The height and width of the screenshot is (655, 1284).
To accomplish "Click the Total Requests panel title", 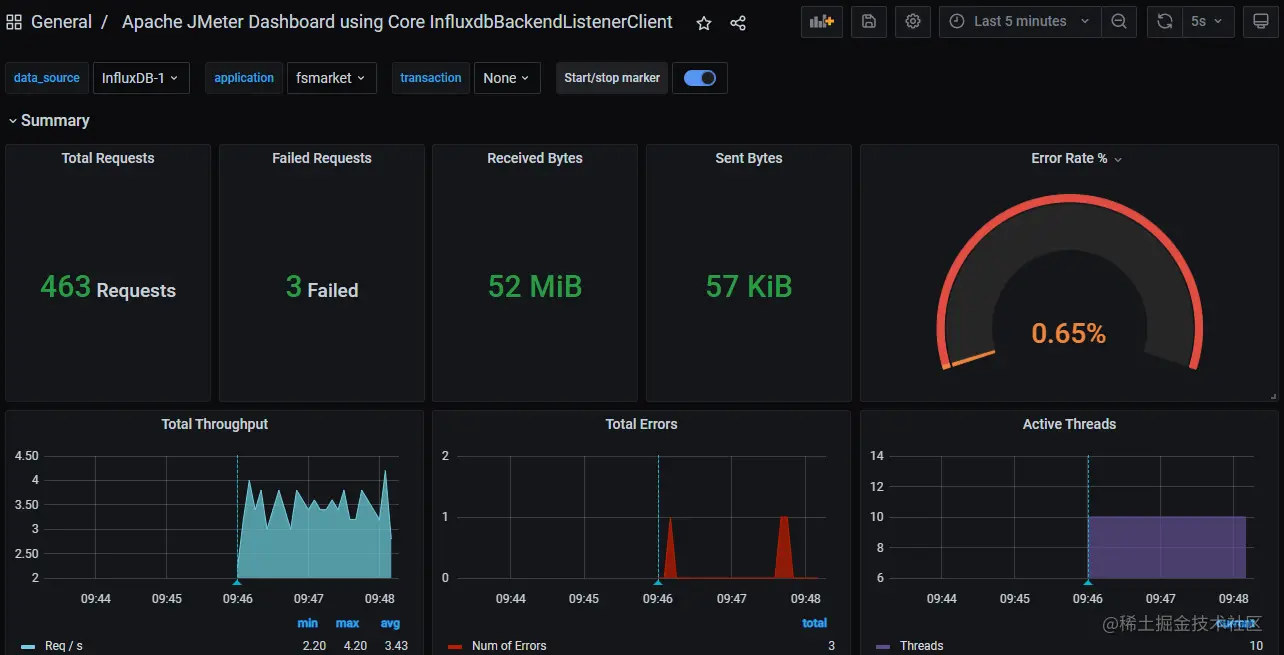I will [x=108, y=158].
